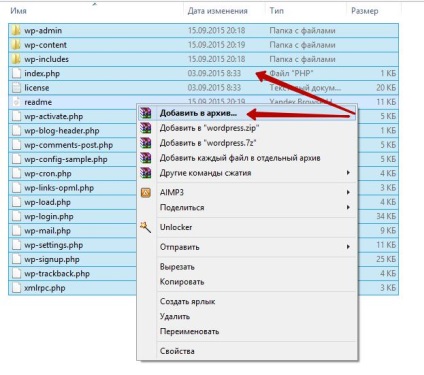Screen dimensions: 424x375
Task: Click the wp-content folder icon
Action: [16, 45]
